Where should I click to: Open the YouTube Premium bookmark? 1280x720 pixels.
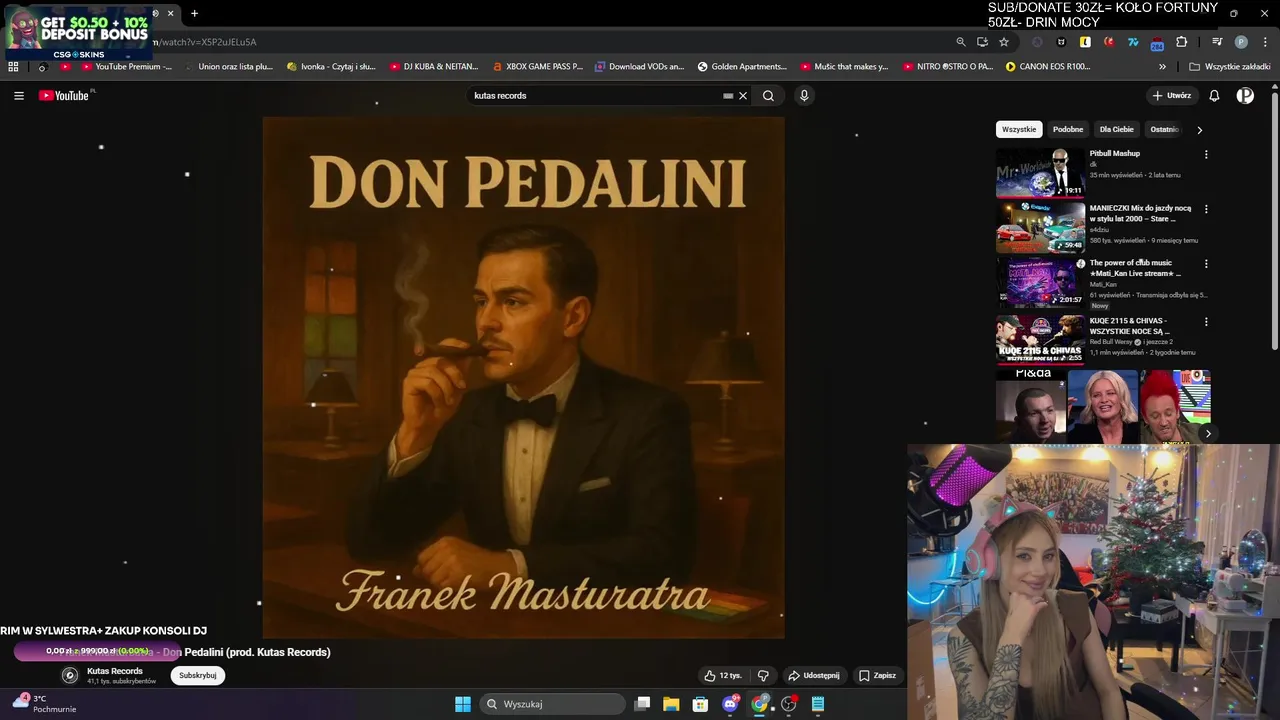click(126, 67)
